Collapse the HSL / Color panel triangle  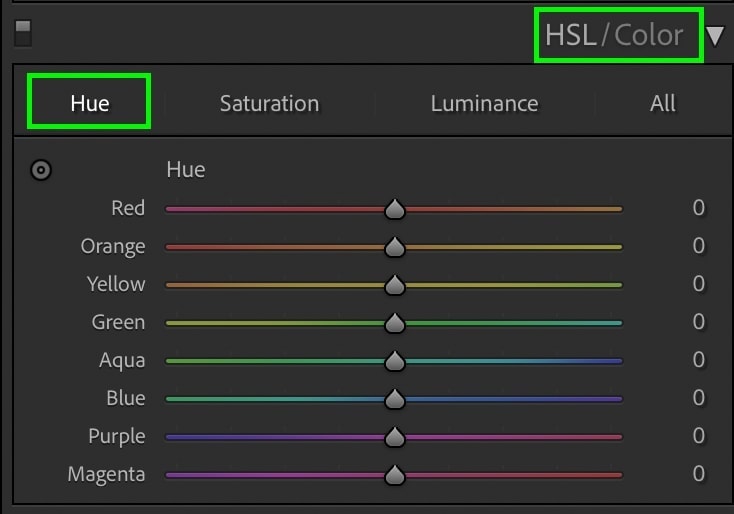point(715,36)
